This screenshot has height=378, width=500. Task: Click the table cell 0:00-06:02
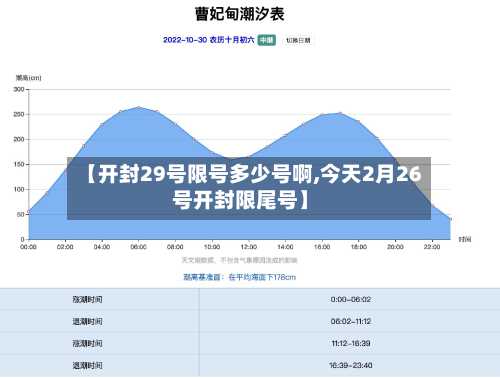[351, 299]
